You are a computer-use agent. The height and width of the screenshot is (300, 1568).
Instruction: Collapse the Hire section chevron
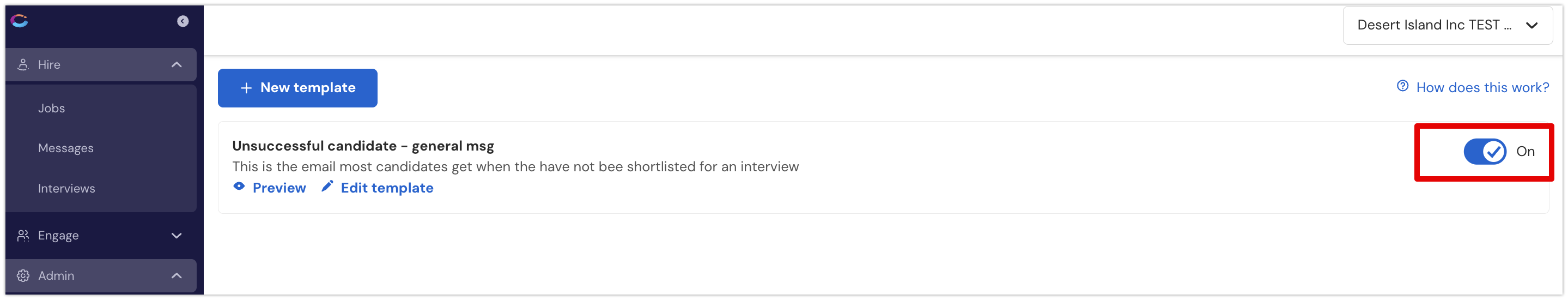point(177,64)
